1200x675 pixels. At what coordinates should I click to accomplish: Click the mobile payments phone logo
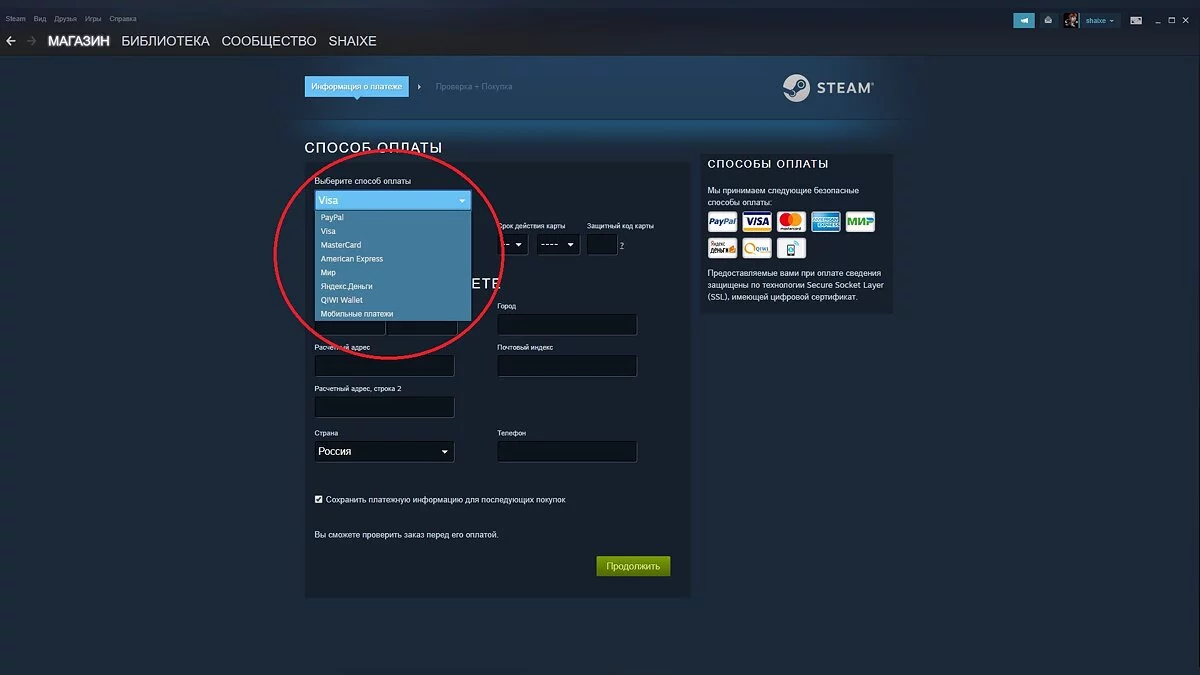point(791,248)
